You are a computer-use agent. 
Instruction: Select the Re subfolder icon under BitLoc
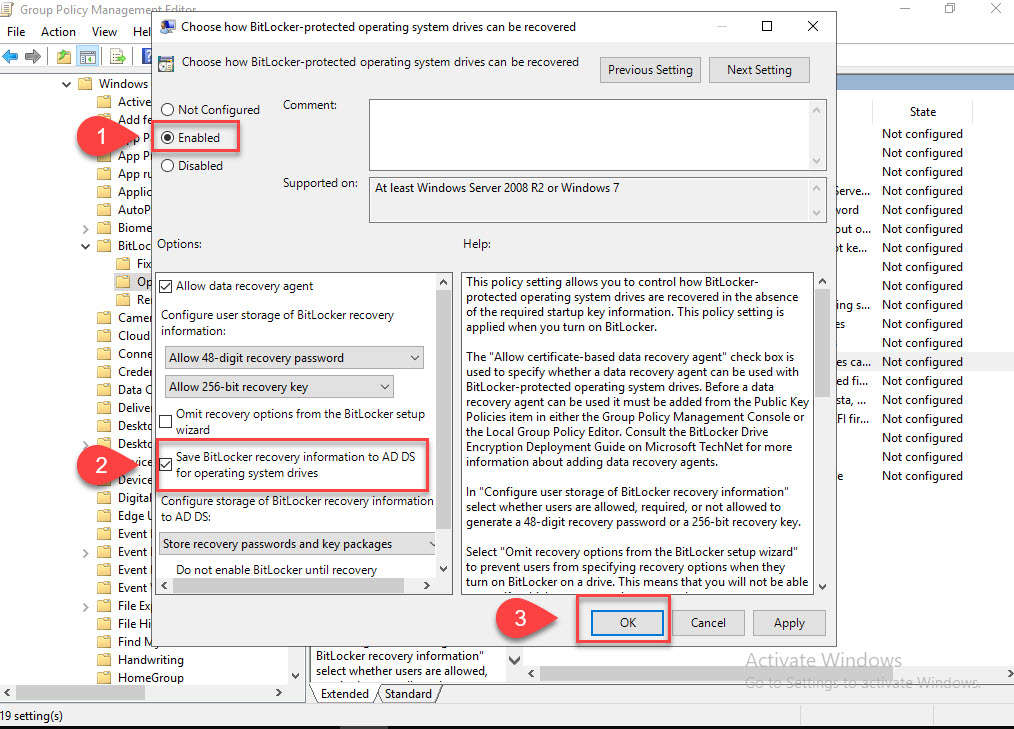(x=123, y=299)
